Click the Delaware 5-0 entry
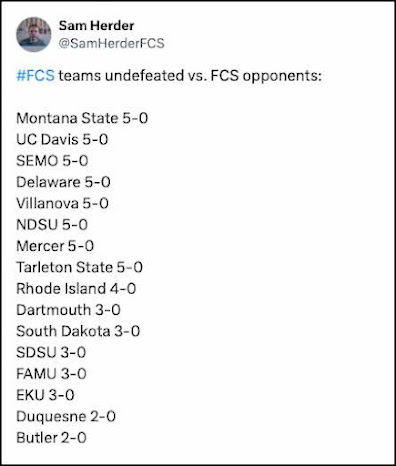The height and width of the screenshot is (466, 396). (63, 182)
